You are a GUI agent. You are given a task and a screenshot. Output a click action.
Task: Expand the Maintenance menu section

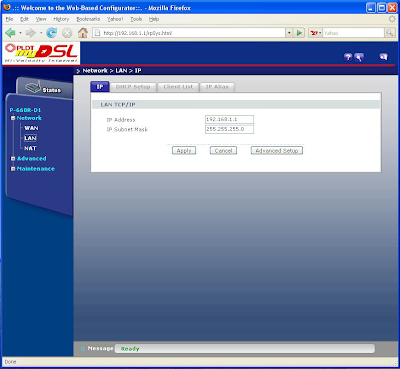(13, 169)
